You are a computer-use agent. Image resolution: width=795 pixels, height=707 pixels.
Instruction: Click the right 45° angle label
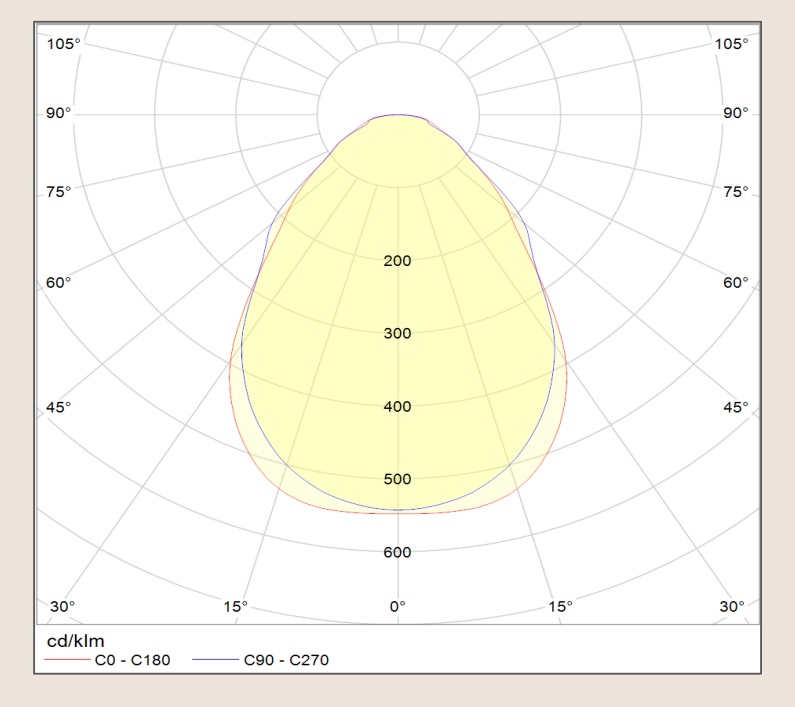pos(735,407)
